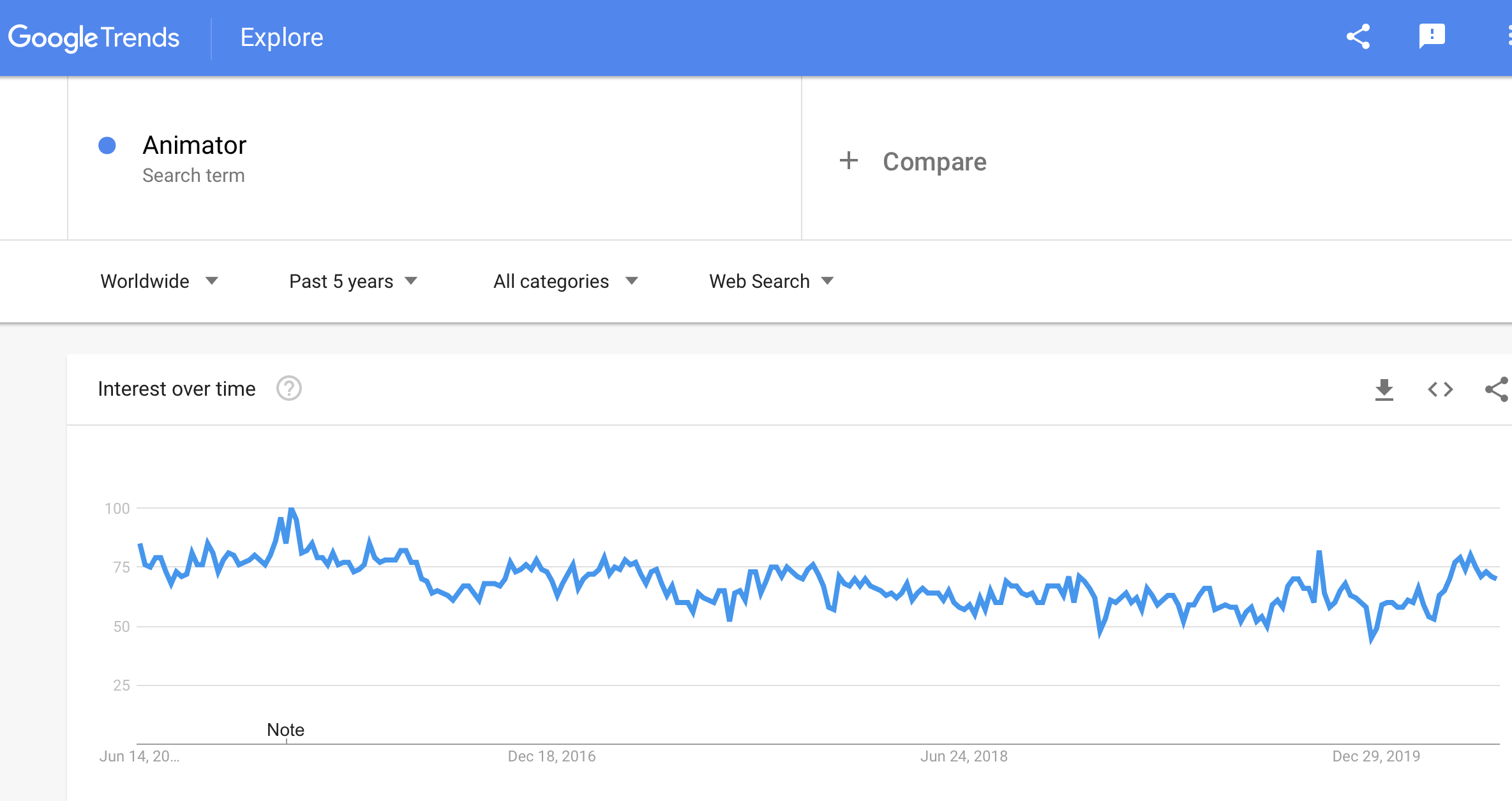Go to the Google Trends home logo
Image resolution: width=1512 pixels, height=801 pixels.
(94, 38)
